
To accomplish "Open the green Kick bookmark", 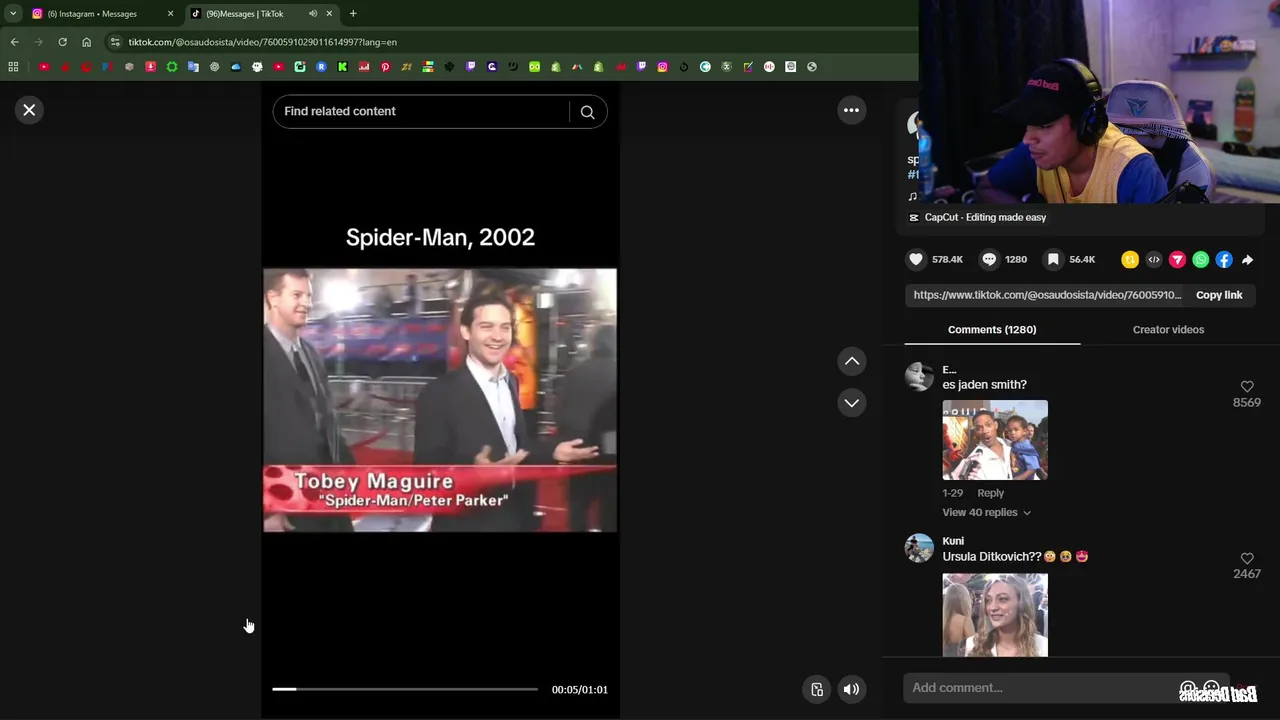I will (x=342, y=67).
